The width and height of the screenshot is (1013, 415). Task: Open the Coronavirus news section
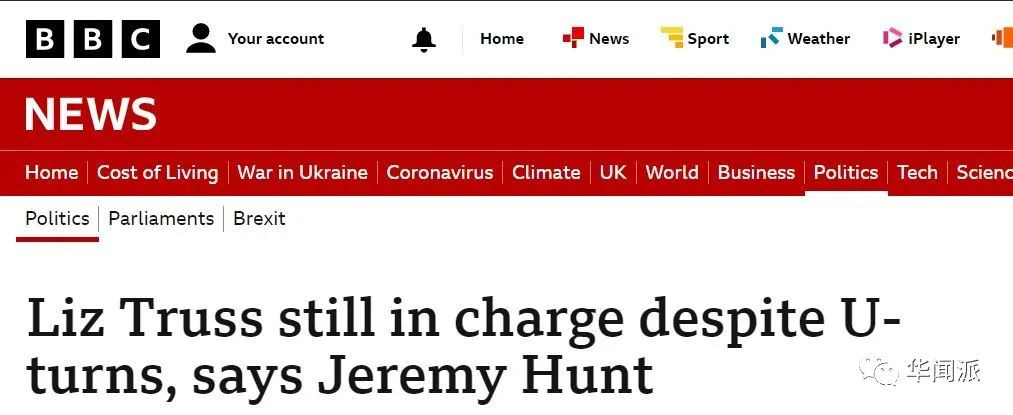click(x=439, y=172)
